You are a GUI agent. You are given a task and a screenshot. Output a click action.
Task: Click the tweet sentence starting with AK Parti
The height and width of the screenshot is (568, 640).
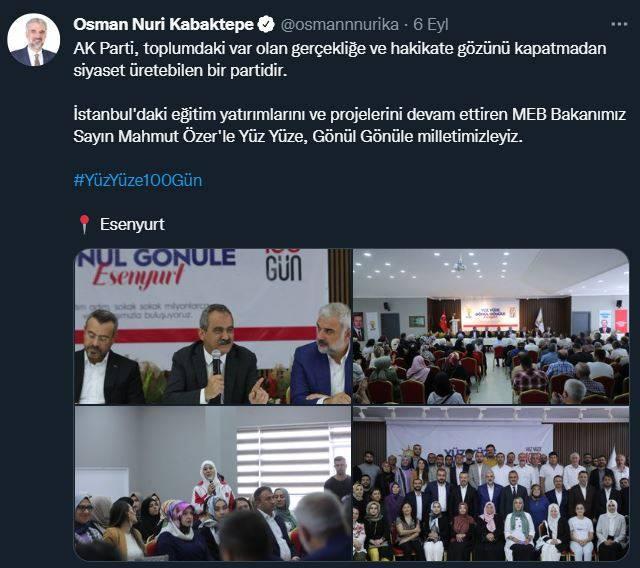(x=340, y=59)
